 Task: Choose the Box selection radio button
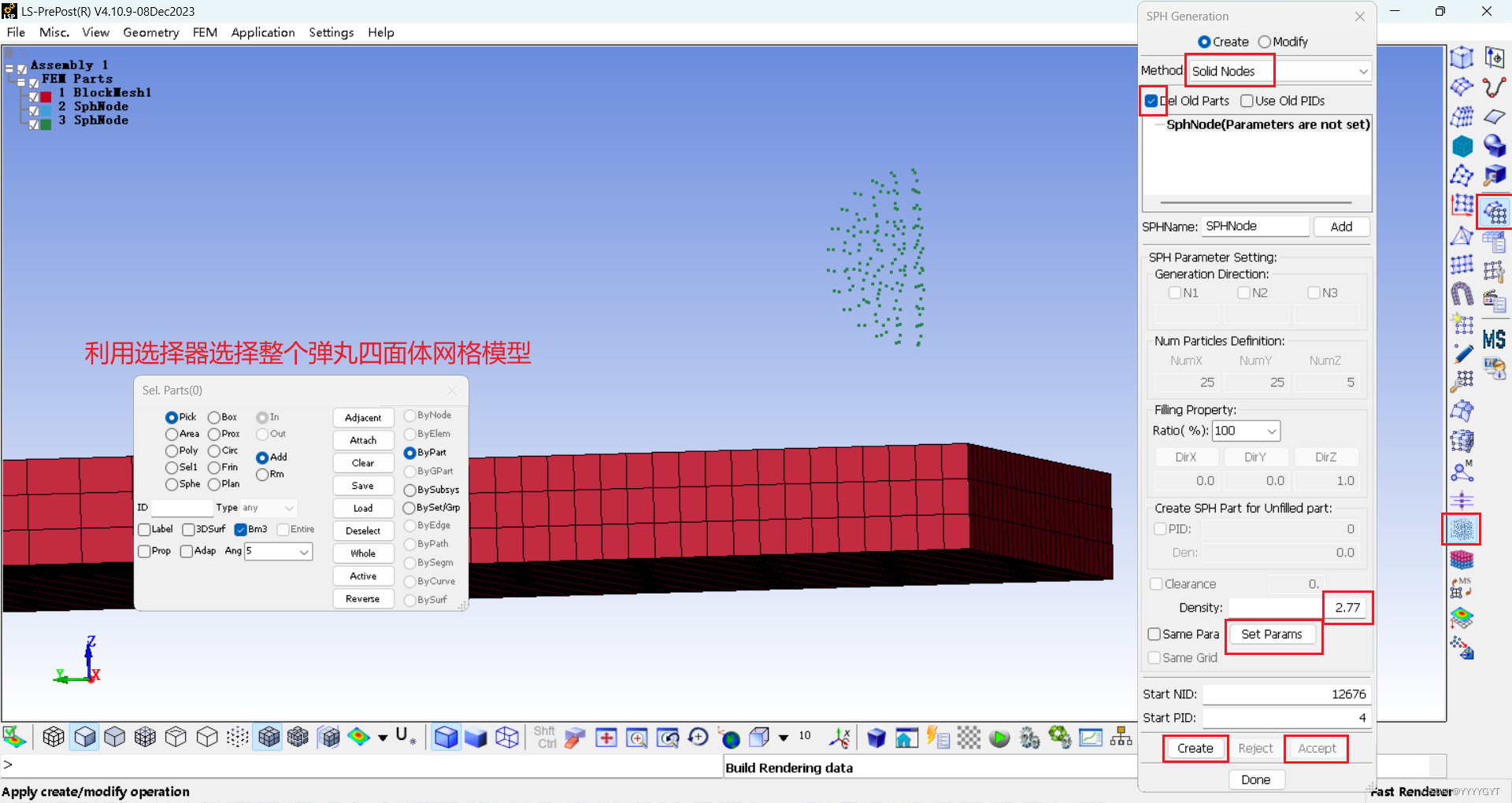(x=214, y=417)
